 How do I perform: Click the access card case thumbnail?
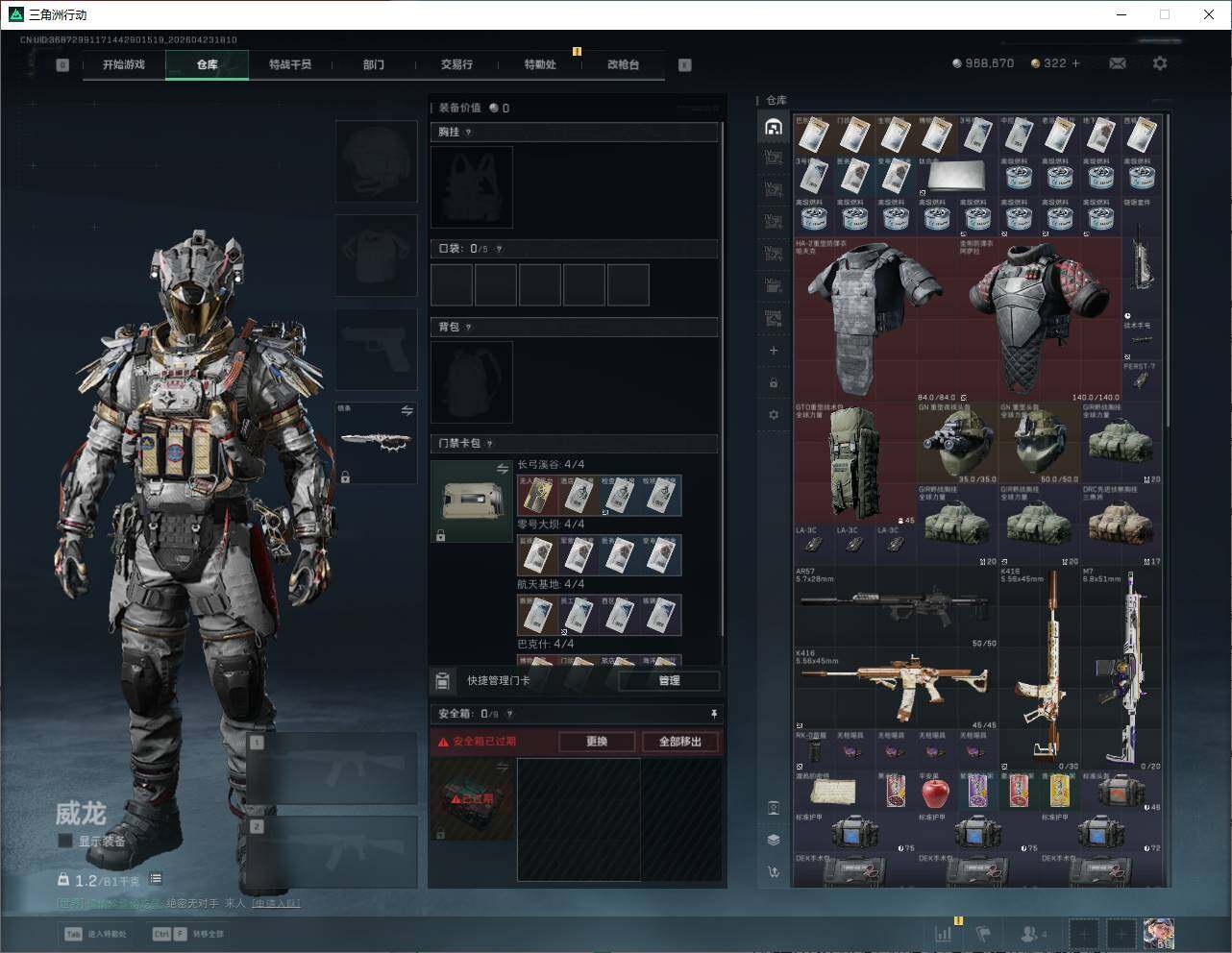coord(472,501)
